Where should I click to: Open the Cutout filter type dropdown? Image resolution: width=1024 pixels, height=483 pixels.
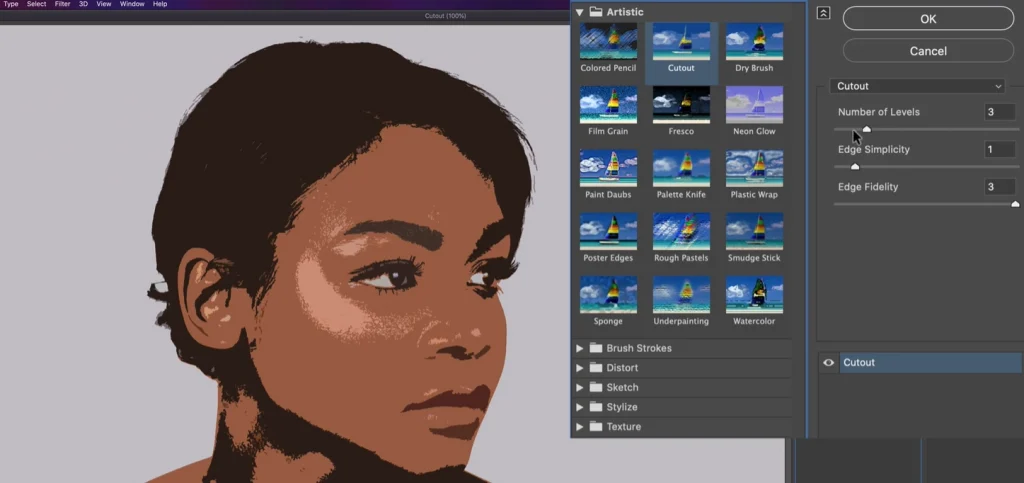pos(917,86)
